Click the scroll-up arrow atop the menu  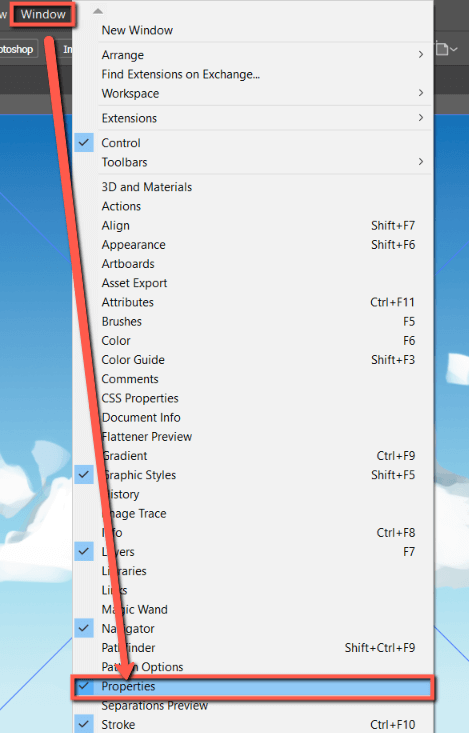[97, 11]
